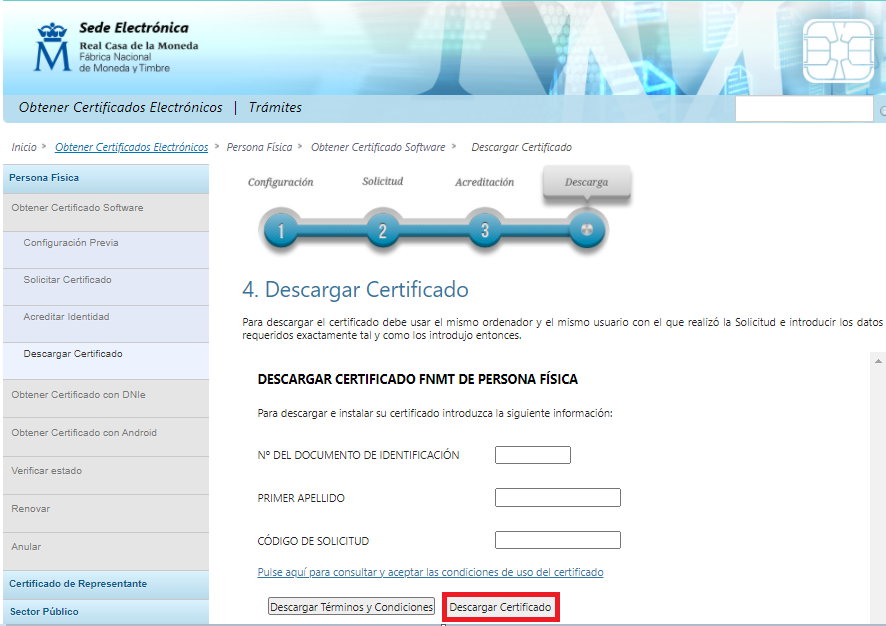Screen dimensions: 886x626
Task: Open Renovar in sidebar
Action: click(x=106, y=514)
